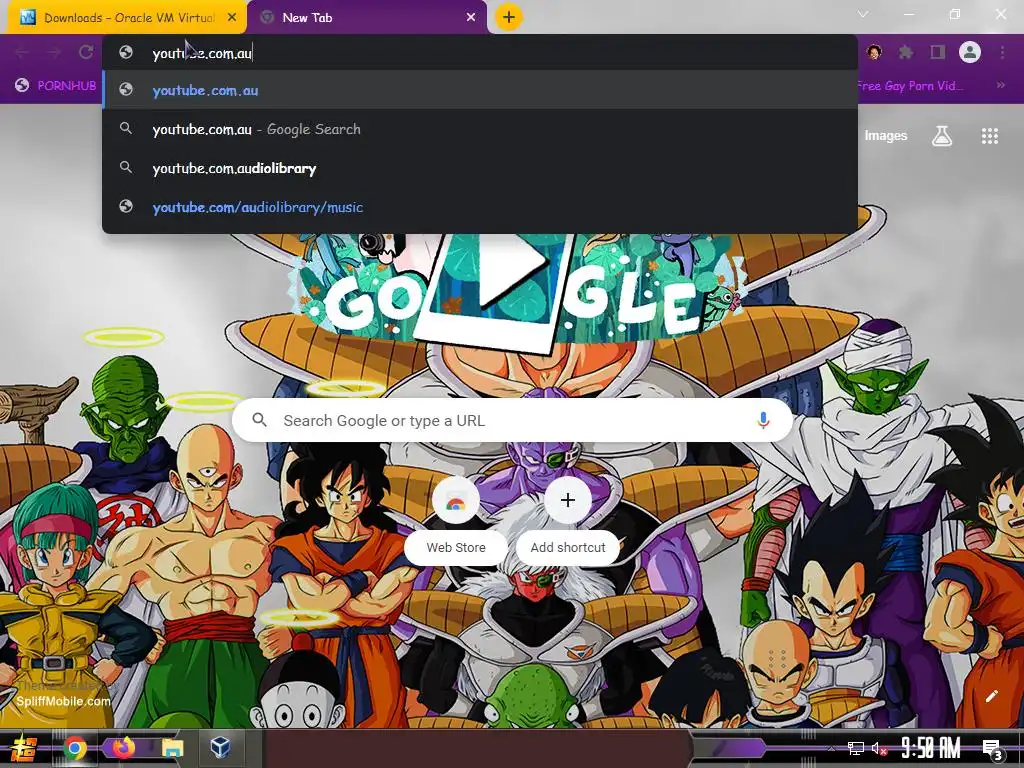
Task: Reload the page
Action: coord(86,52)
